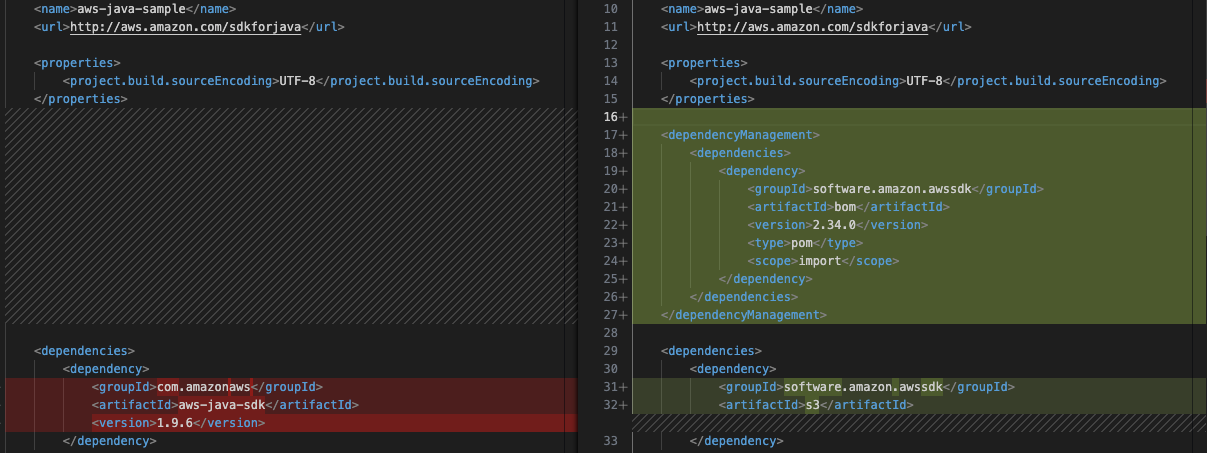Click the bom artifactId value
The height and width of the screenshot is (453, 1207).
pyautogui.click(x=846, y=207)
